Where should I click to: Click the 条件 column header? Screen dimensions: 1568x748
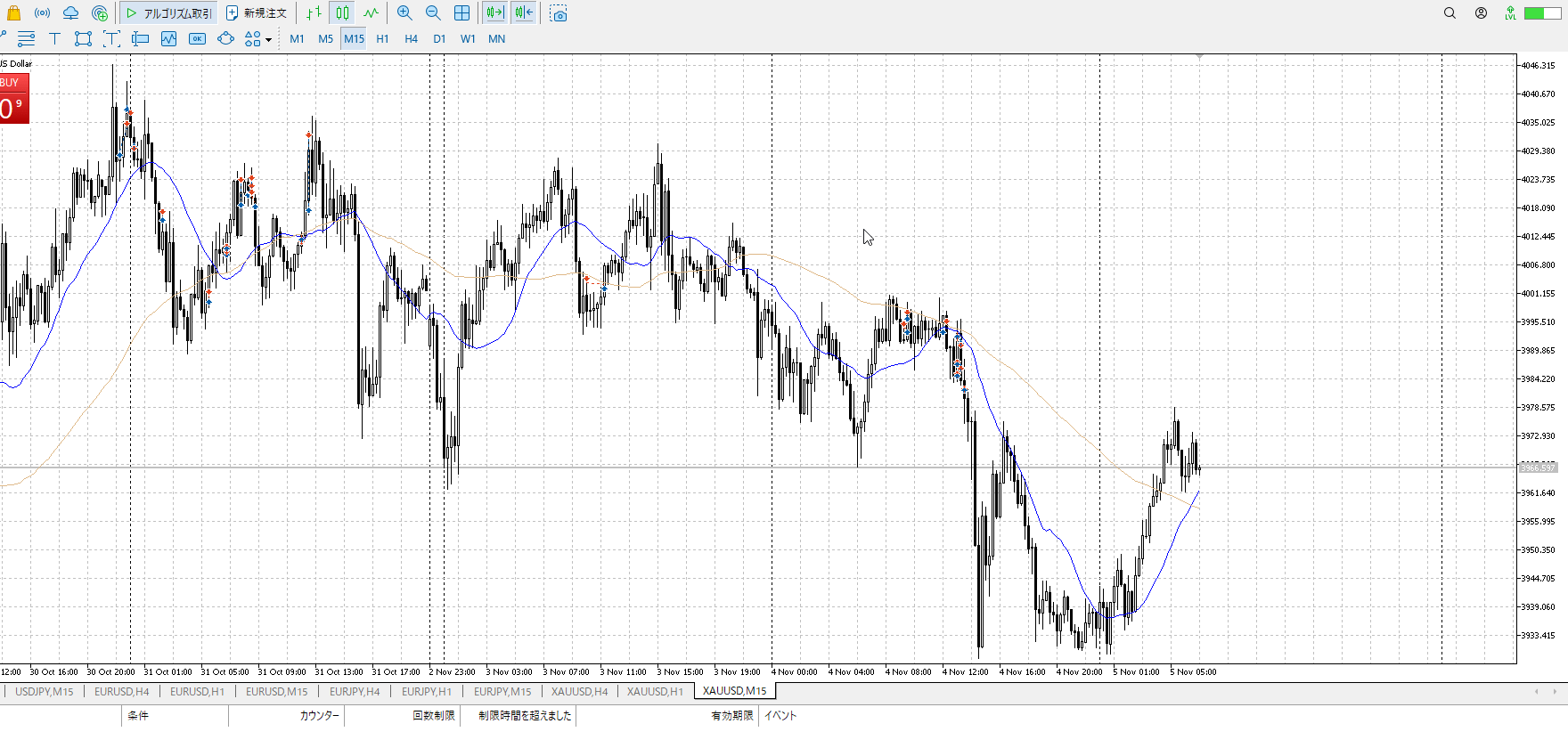coord(138,715)
